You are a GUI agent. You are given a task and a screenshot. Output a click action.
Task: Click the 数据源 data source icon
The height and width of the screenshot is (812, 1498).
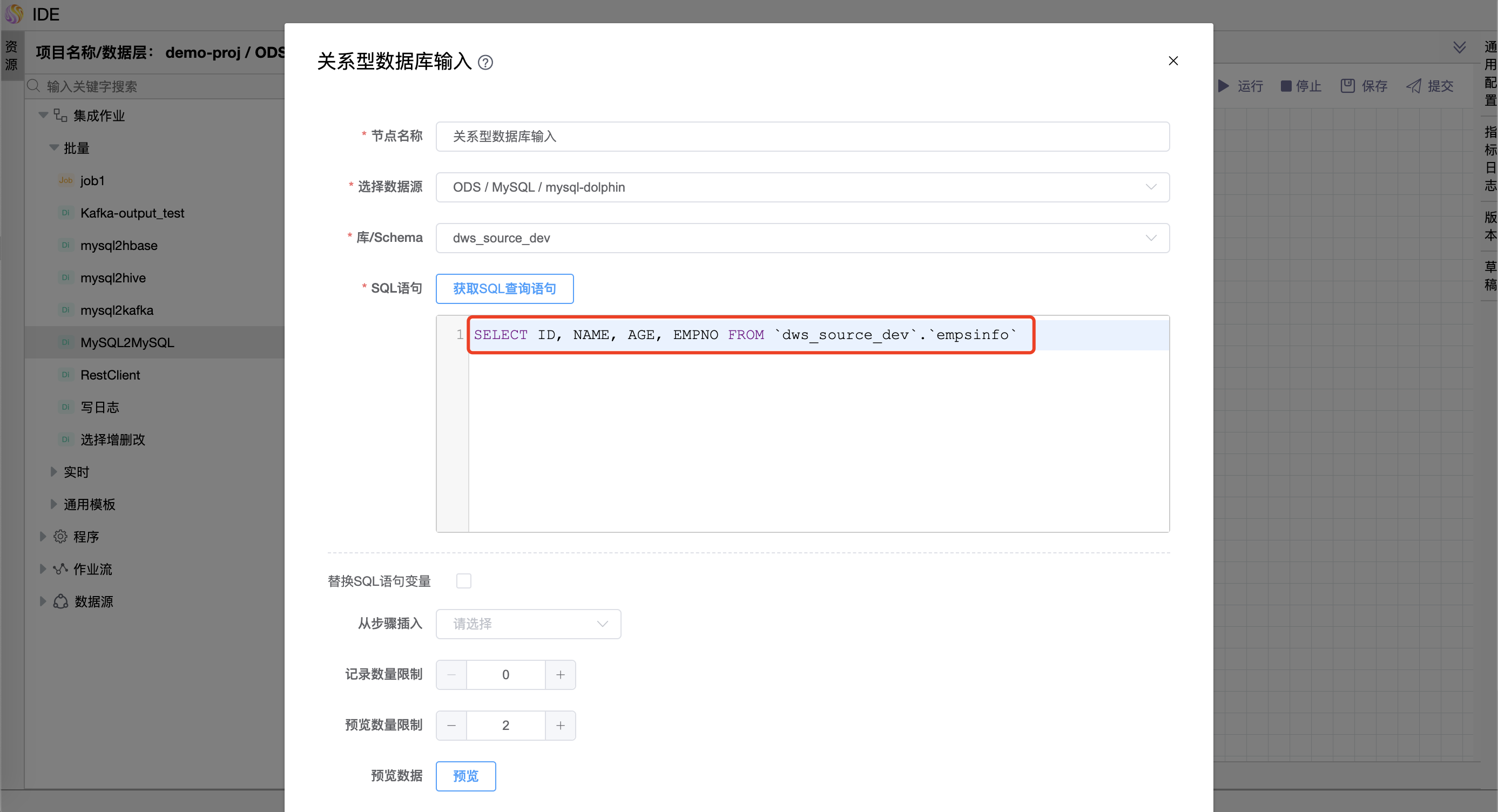tap(60, 601)
